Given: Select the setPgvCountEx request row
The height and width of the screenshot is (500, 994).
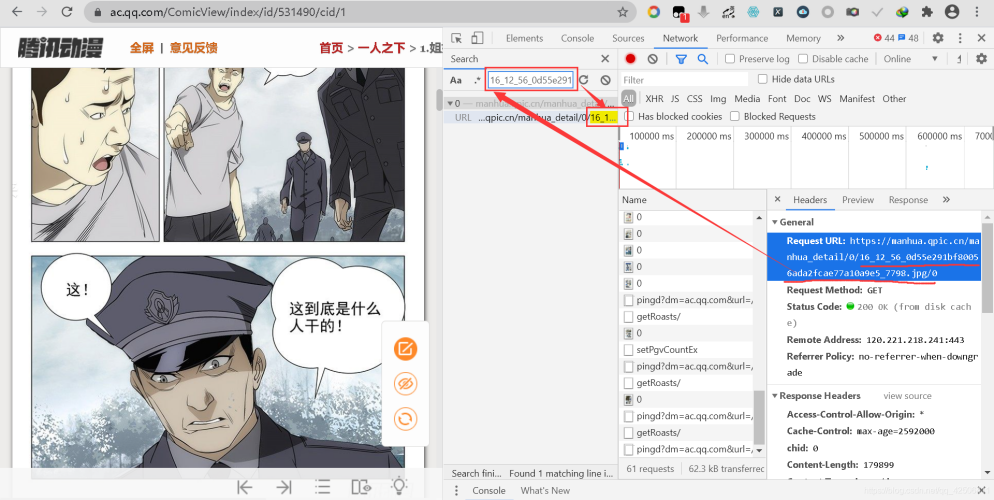Looking at the screenshot, I should [687, 350].
